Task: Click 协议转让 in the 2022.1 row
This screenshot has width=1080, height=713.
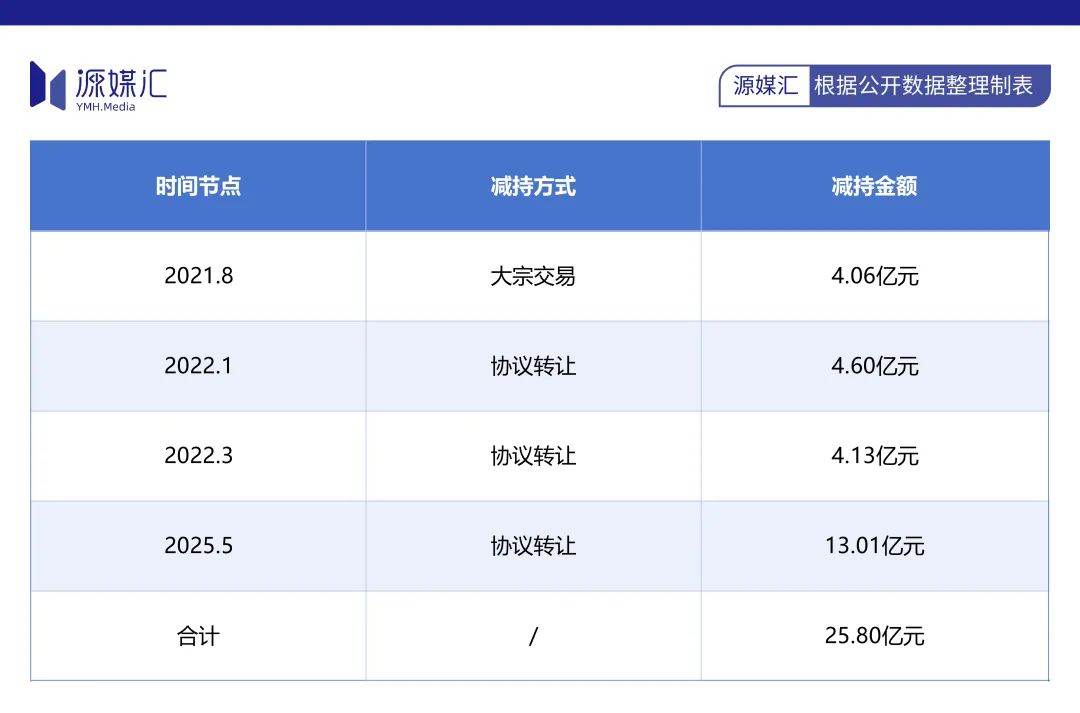Action: 533,366
